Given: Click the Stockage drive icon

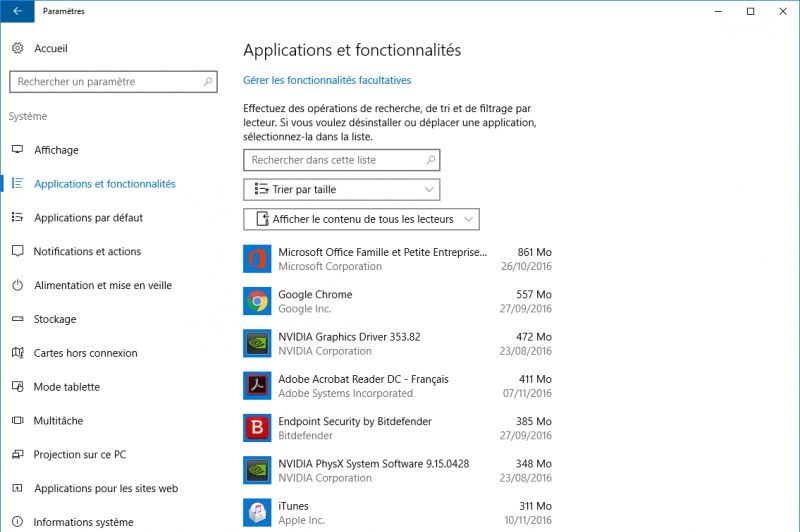Looking at the screenshot, I should tap(17, 319).
